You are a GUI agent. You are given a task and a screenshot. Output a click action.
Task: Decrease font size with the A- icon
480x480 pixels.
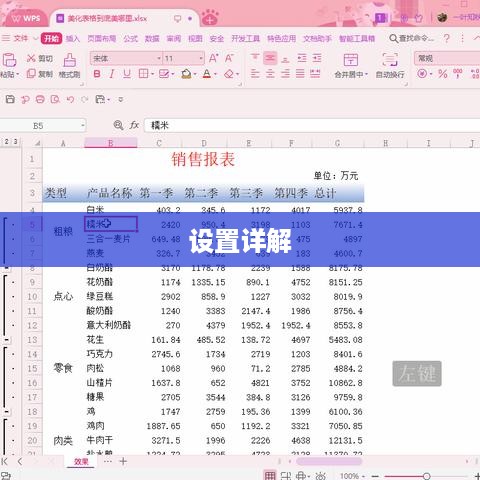(229, 58)
